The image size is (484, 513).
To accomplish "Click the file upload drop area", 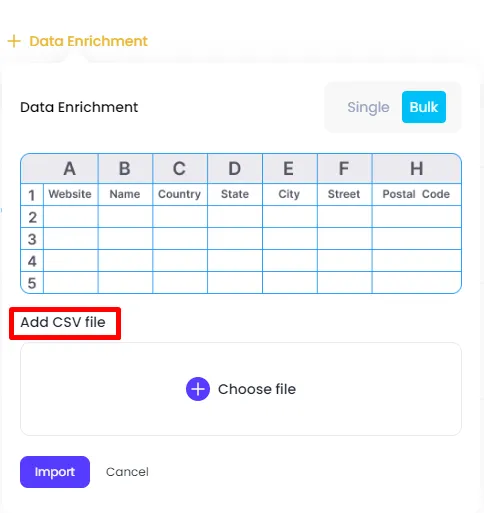I will point(241,389).
